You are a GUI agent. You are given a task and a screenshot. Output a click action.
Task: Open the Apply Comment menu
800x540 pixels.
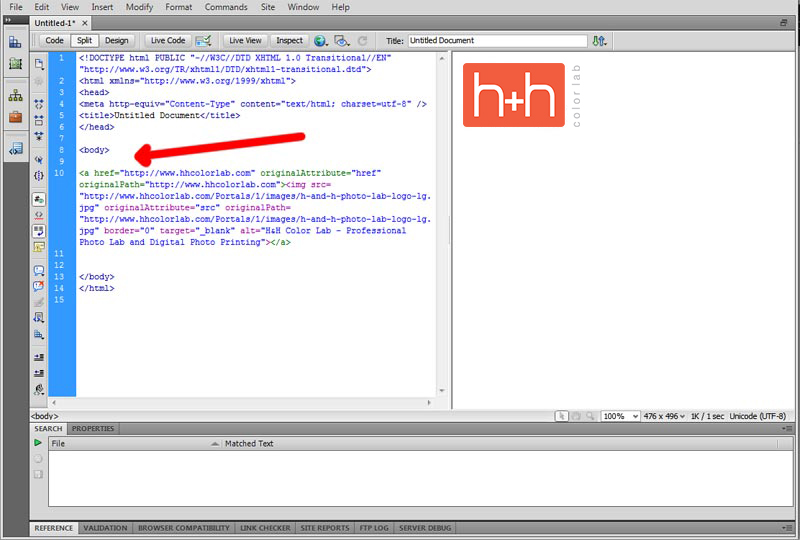click(x=39, y=271)
